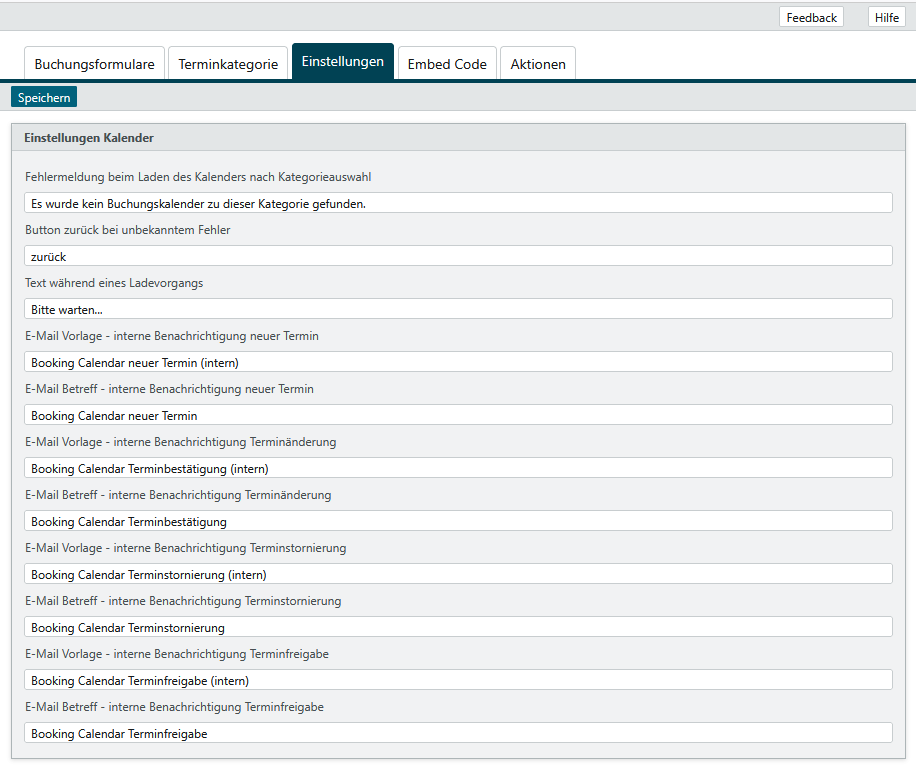
Task: Open the Embed Code tab
Action: point(447,64)
